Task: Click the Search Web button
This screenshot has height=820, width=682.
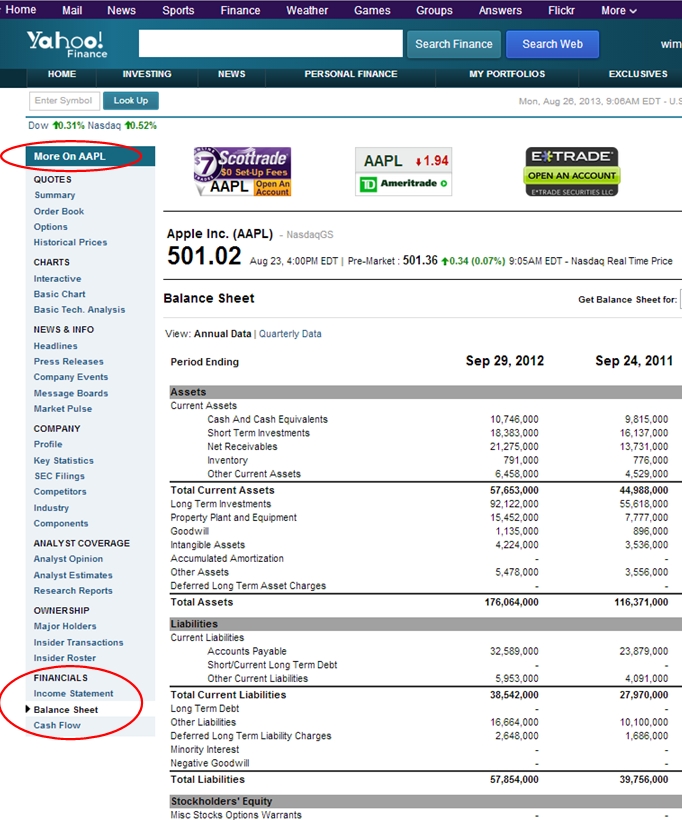Action: 552,44
